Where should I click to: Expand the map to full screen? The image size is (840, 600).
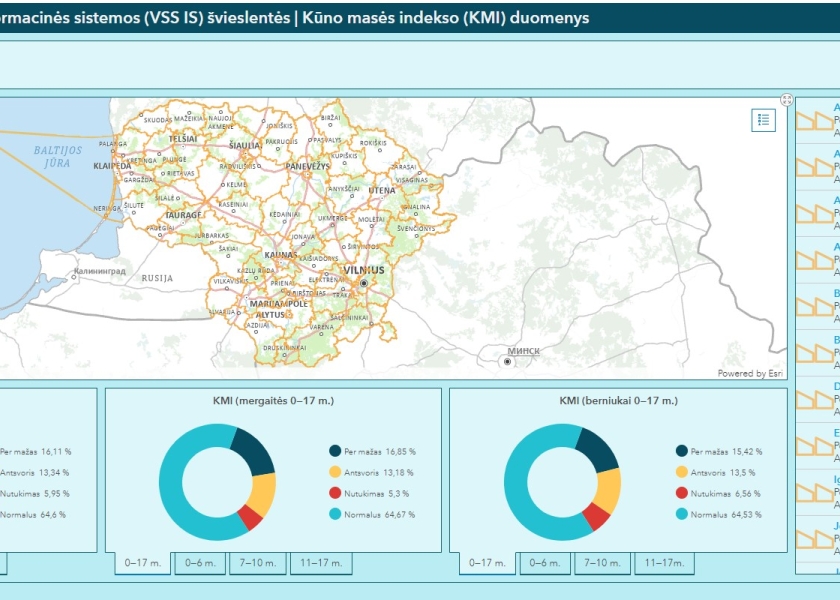coord(786,100)
